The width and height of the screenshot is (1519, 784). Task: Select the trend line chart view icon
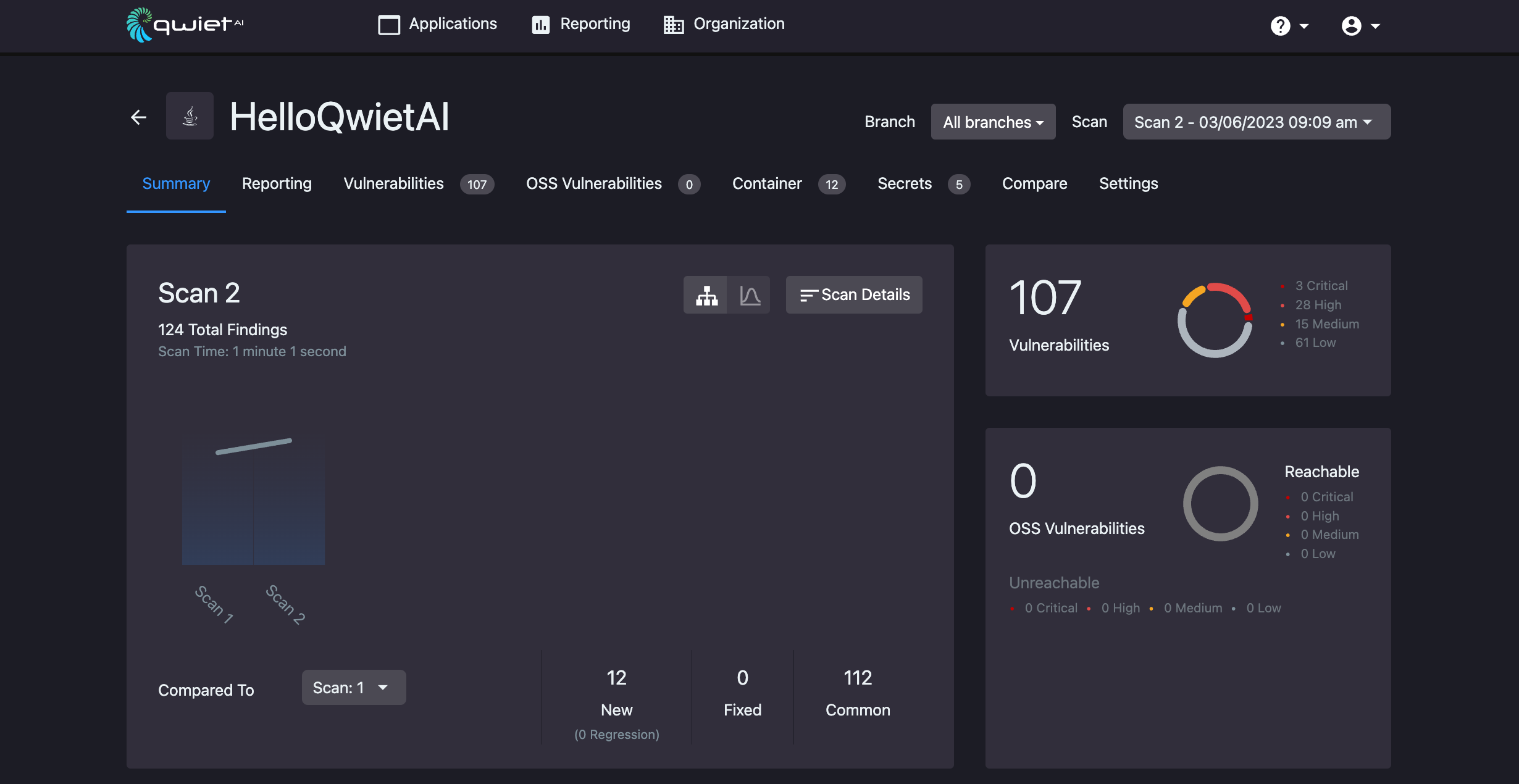click(x=749, y=295)
